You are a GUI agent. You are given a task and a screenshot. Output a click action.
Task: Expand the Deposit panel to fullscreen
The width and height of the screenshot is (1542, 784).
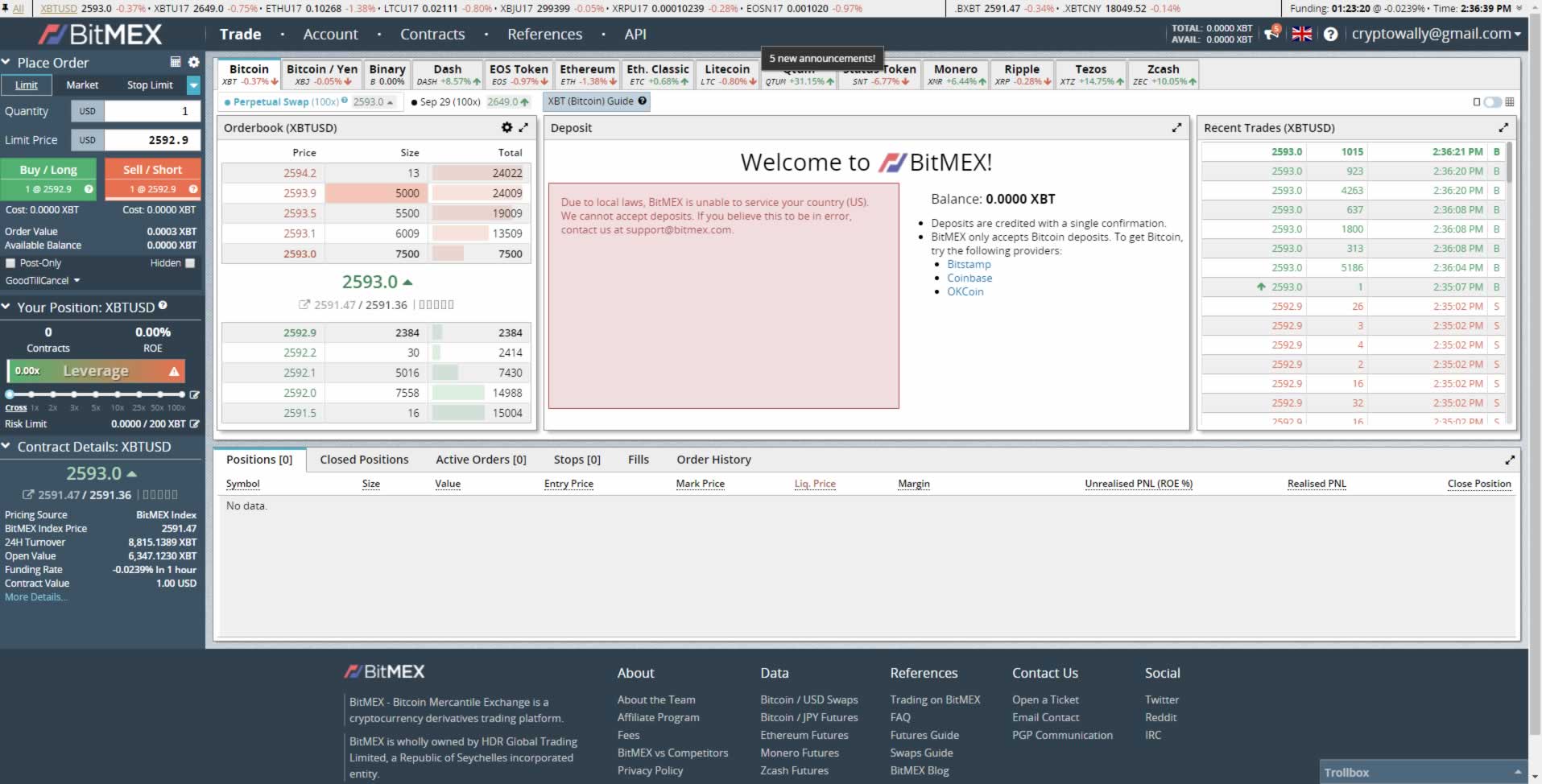[1176, 127]
